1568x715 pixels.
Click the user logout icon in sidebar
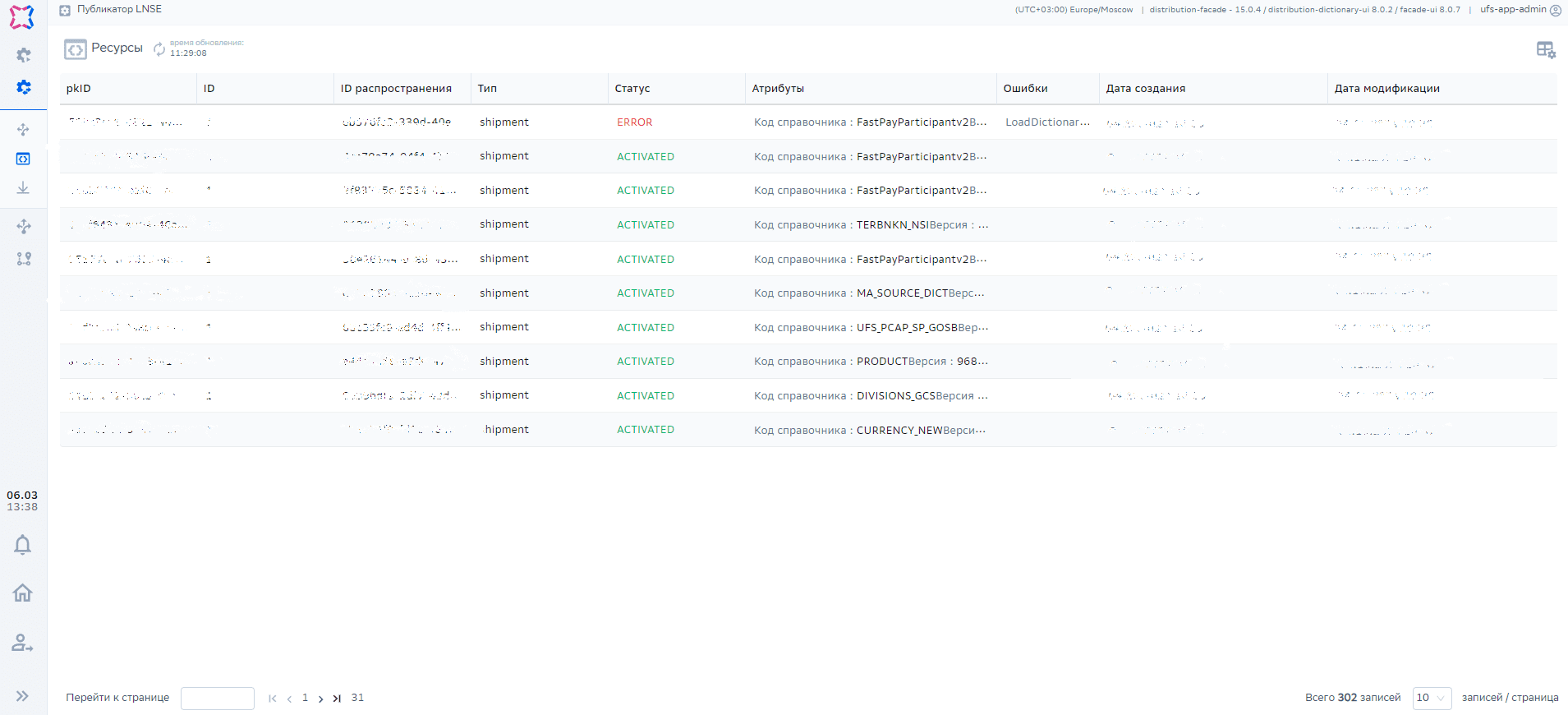coord(23,643)
